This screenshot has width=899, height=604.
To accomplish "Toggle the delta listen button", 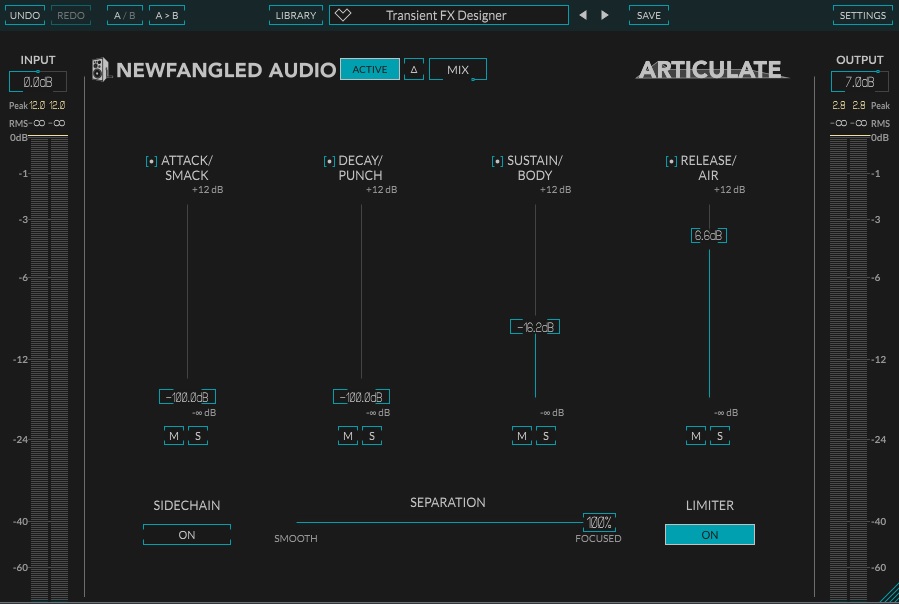I will pos(413,69).
